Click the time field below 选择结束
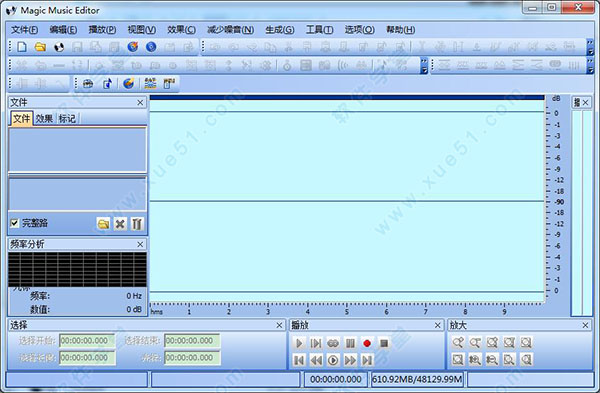 click(x=192, y=358)
